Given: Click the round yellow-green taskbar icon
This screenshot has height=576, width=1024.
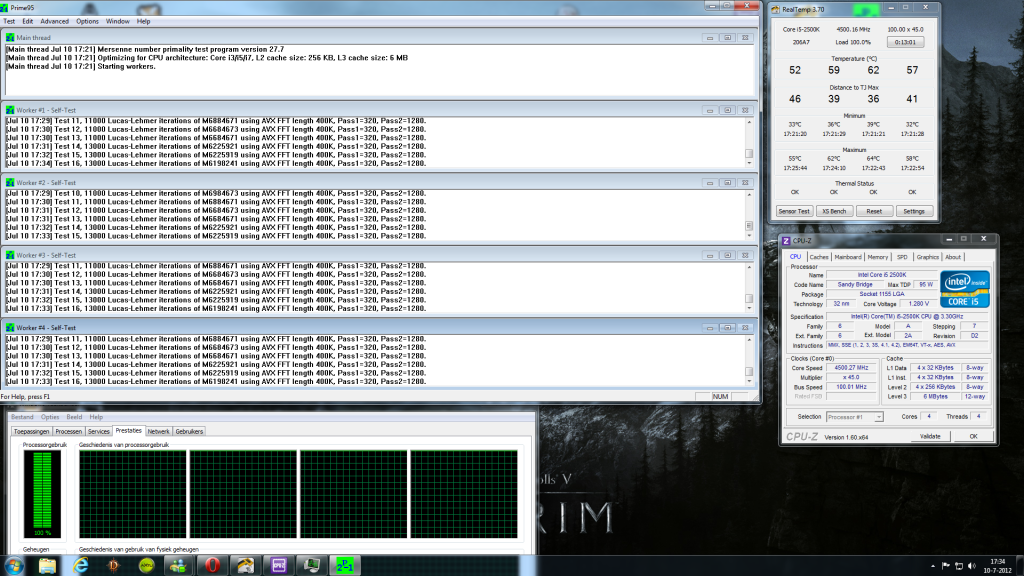Looking at the screenshot, I should (x=146, y=566).
